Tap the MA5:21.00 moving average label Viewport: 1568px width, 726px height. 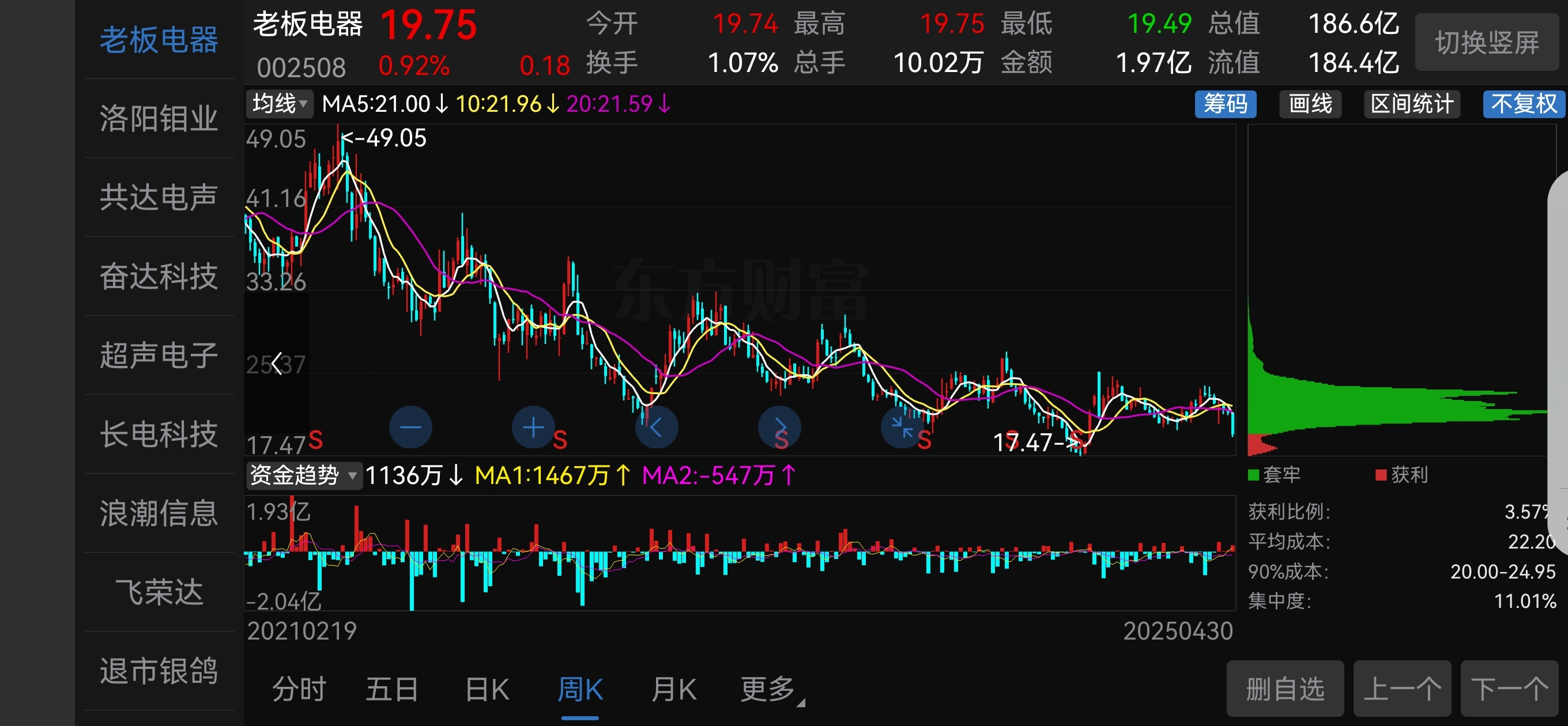point(385,104)
